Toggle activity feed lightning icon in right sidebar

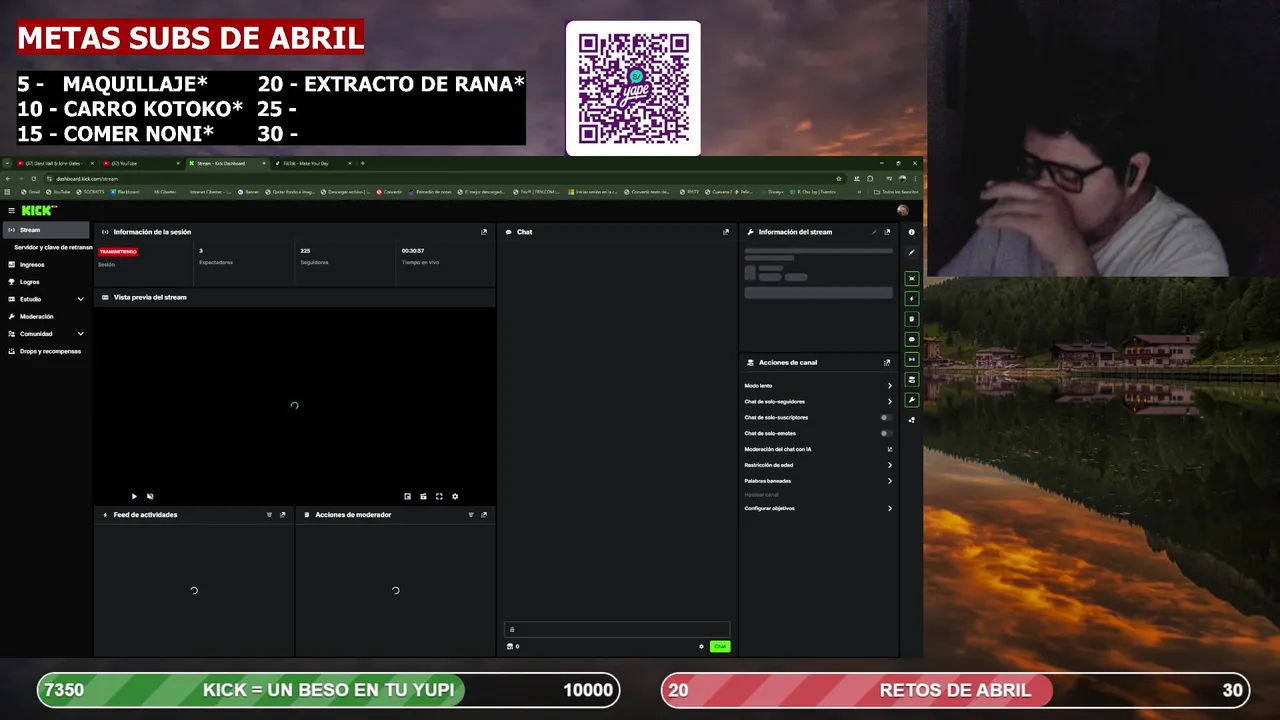tap(911, 298)
